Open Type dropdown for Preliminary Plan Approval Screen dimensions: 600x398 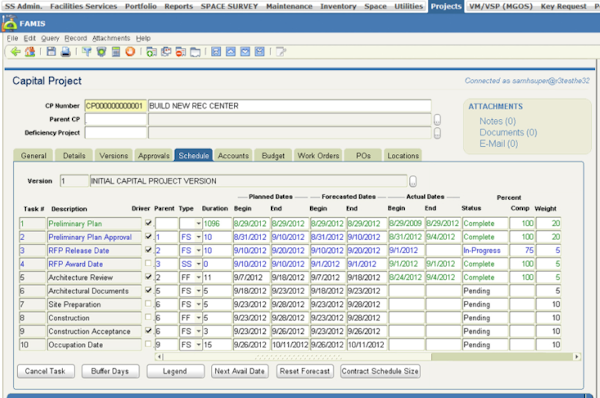click(x=198, y=237)
